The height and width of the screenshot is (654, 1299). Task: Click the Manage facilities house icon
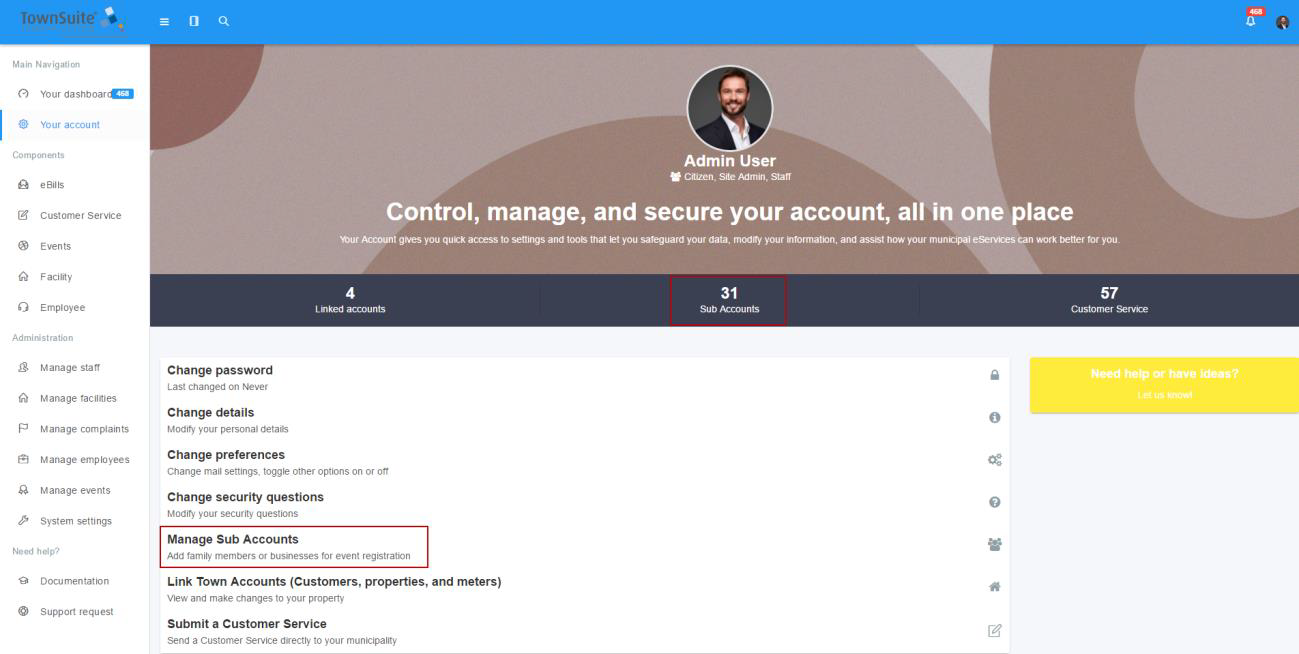point(23,398)
